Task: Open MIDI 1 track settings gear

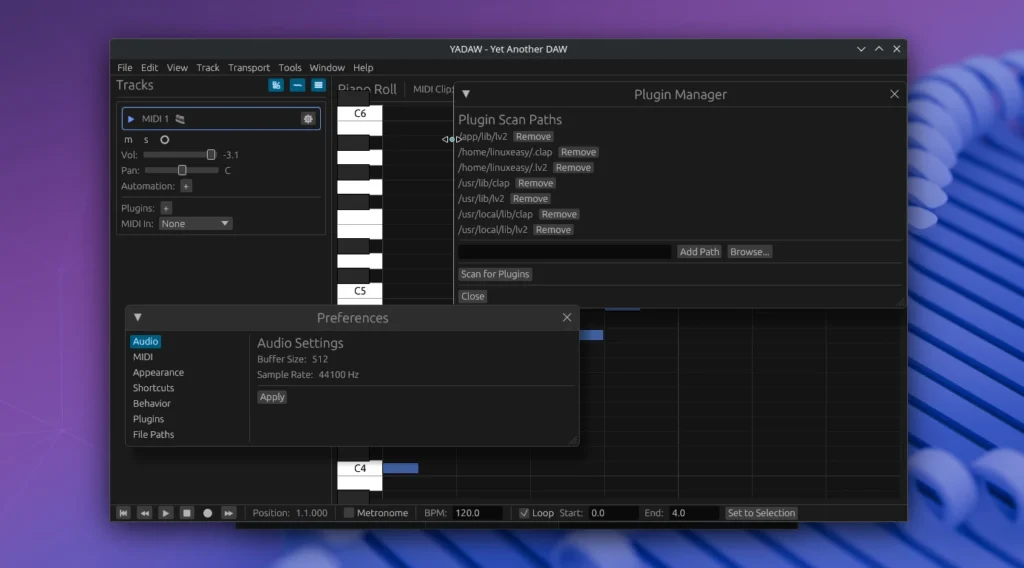Action: pyautogui.click(x=308, y=119)
